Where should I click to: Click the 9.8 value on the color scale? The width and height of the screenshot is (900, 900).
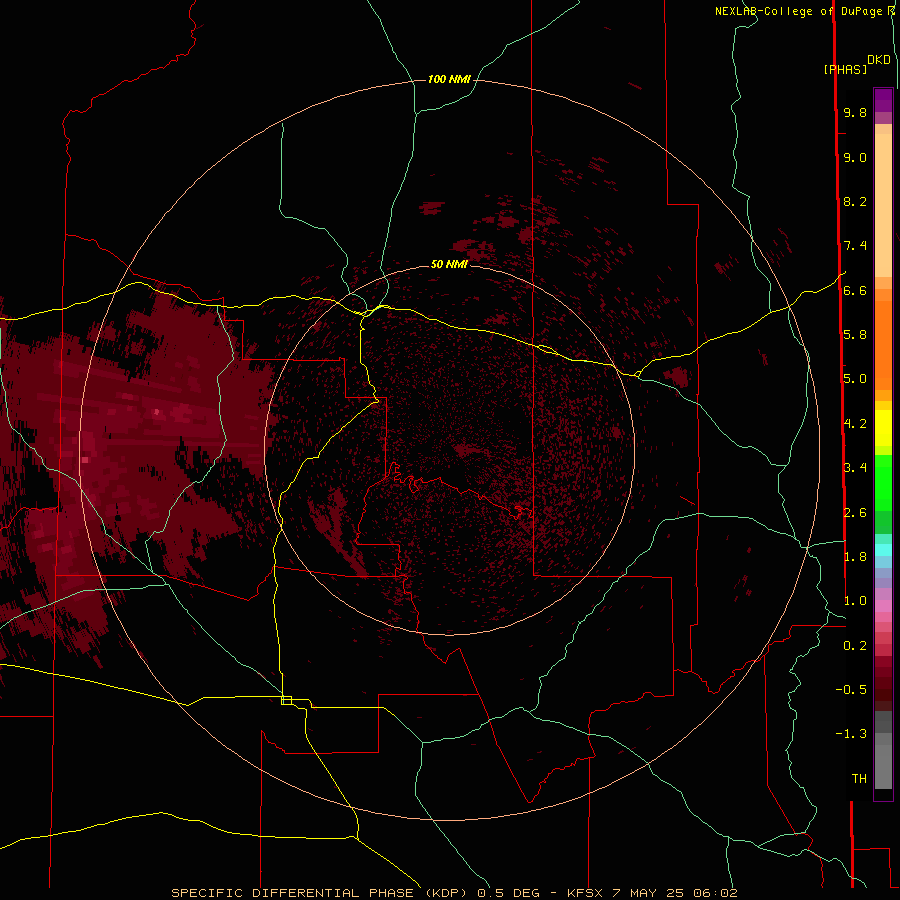[x=855, y=112]
